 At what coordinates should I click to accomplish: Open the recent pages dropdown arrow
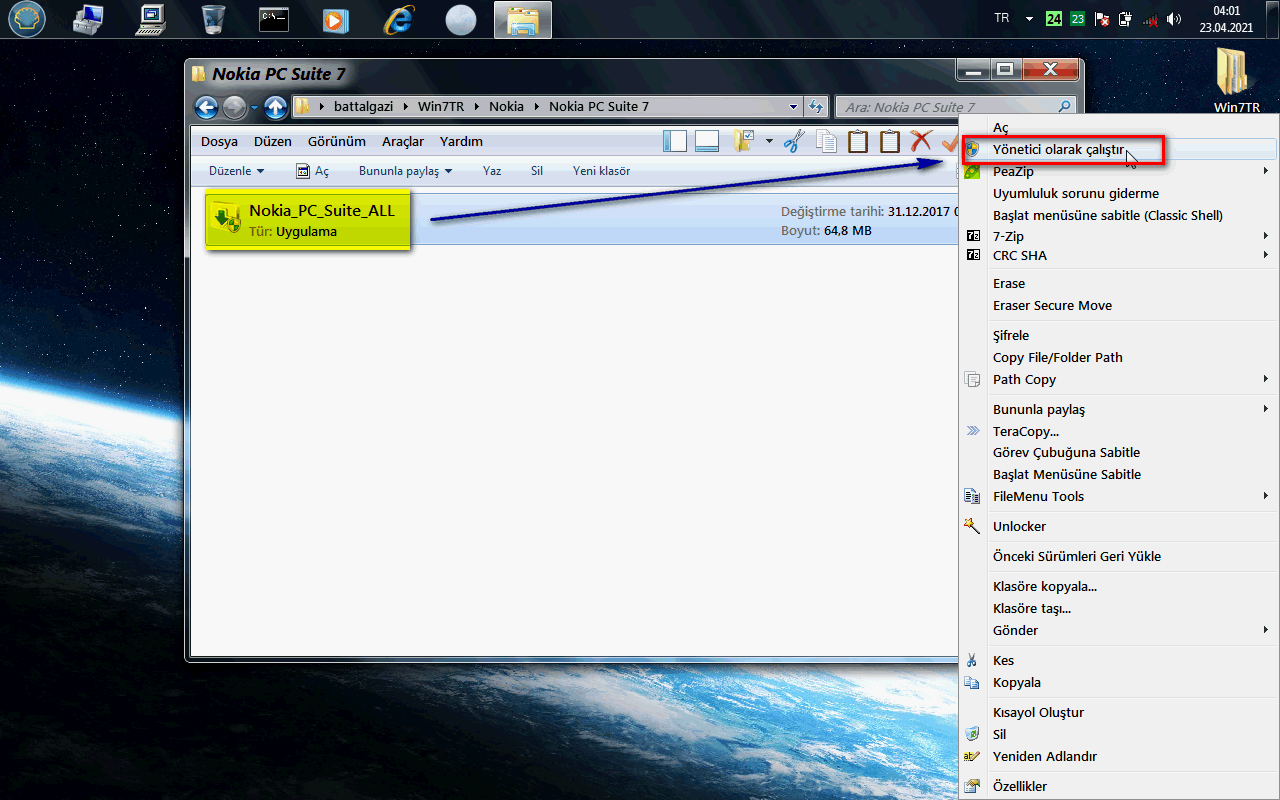pyautogui.click(x=255, y=107)
